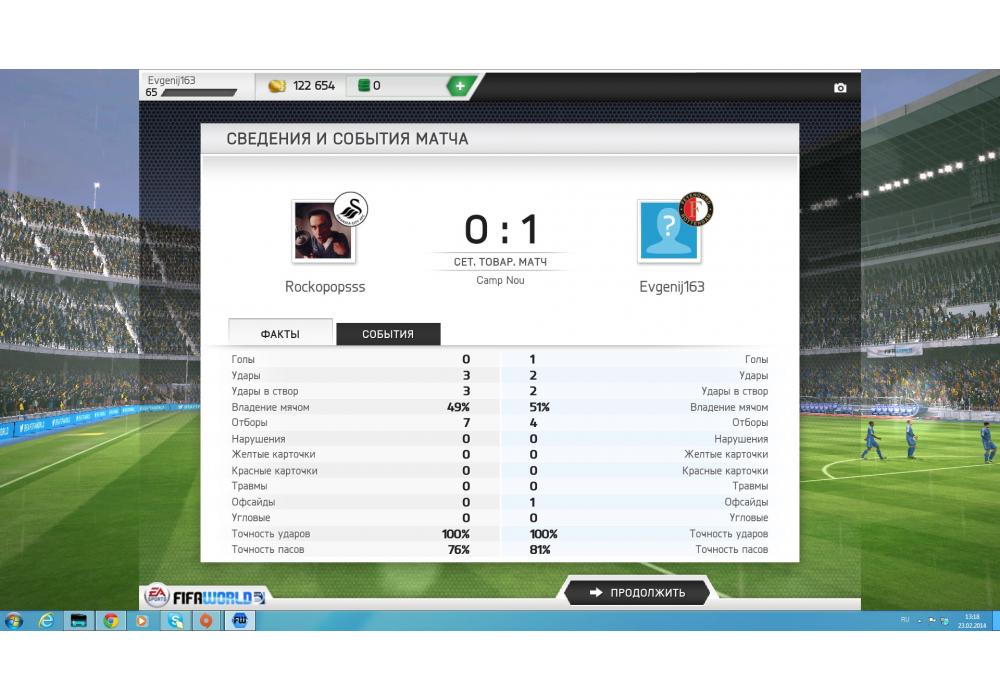Switch to the ФАКТЫ tab

pyautogui.click(x=280, y=333)
